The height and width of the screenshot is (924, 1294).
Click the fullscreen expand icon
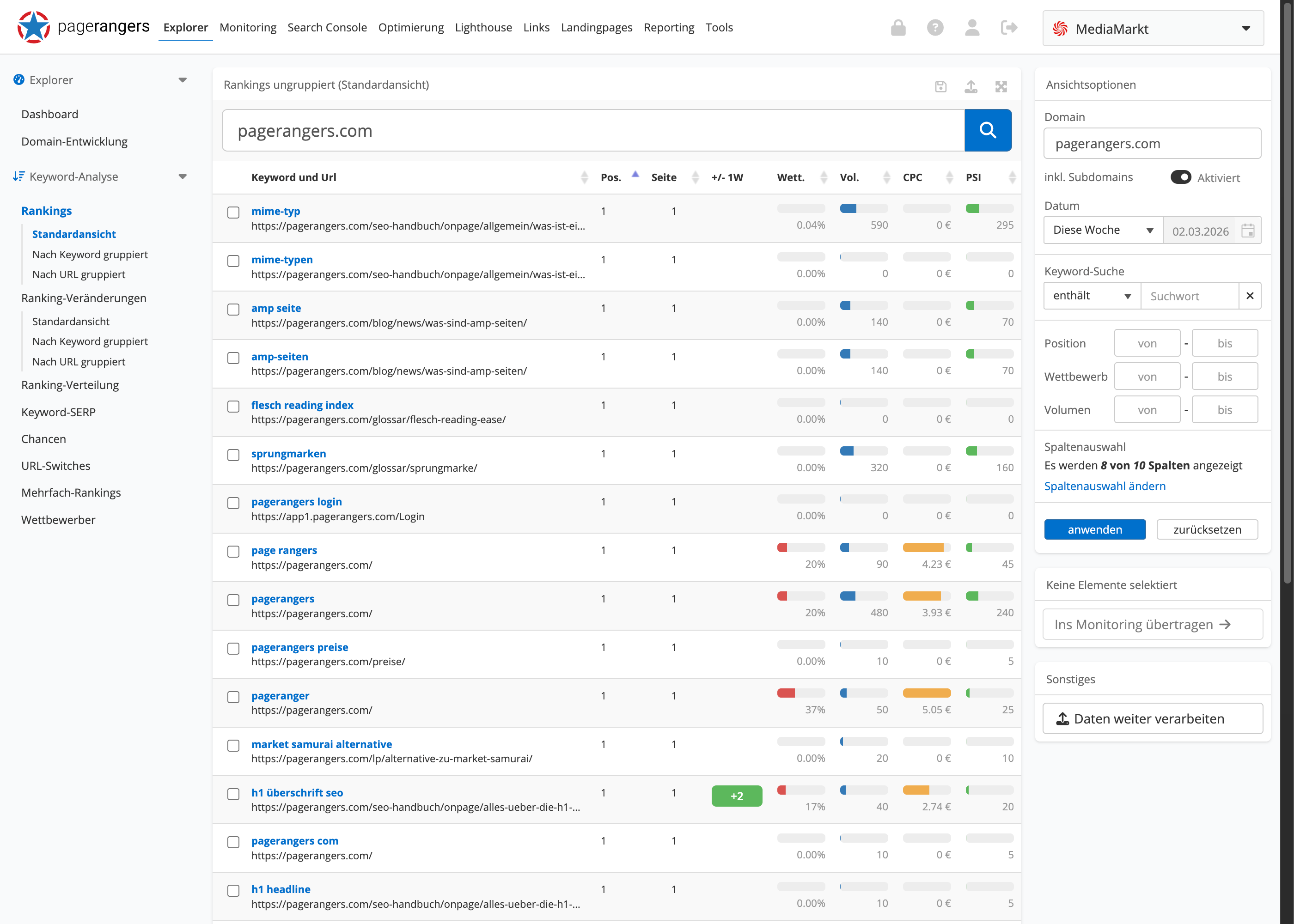click(1001, 86)
